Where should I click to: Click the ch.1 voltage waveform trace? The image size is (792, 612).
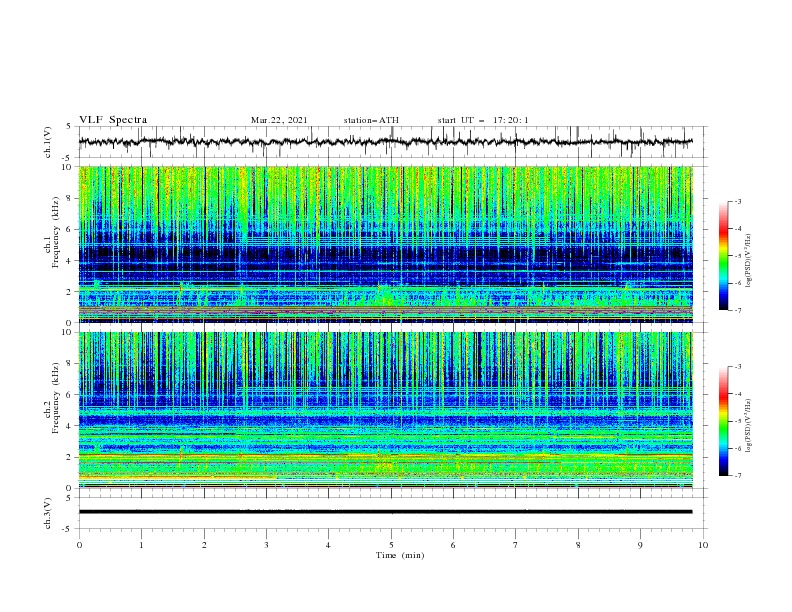(x=385, y=142)
